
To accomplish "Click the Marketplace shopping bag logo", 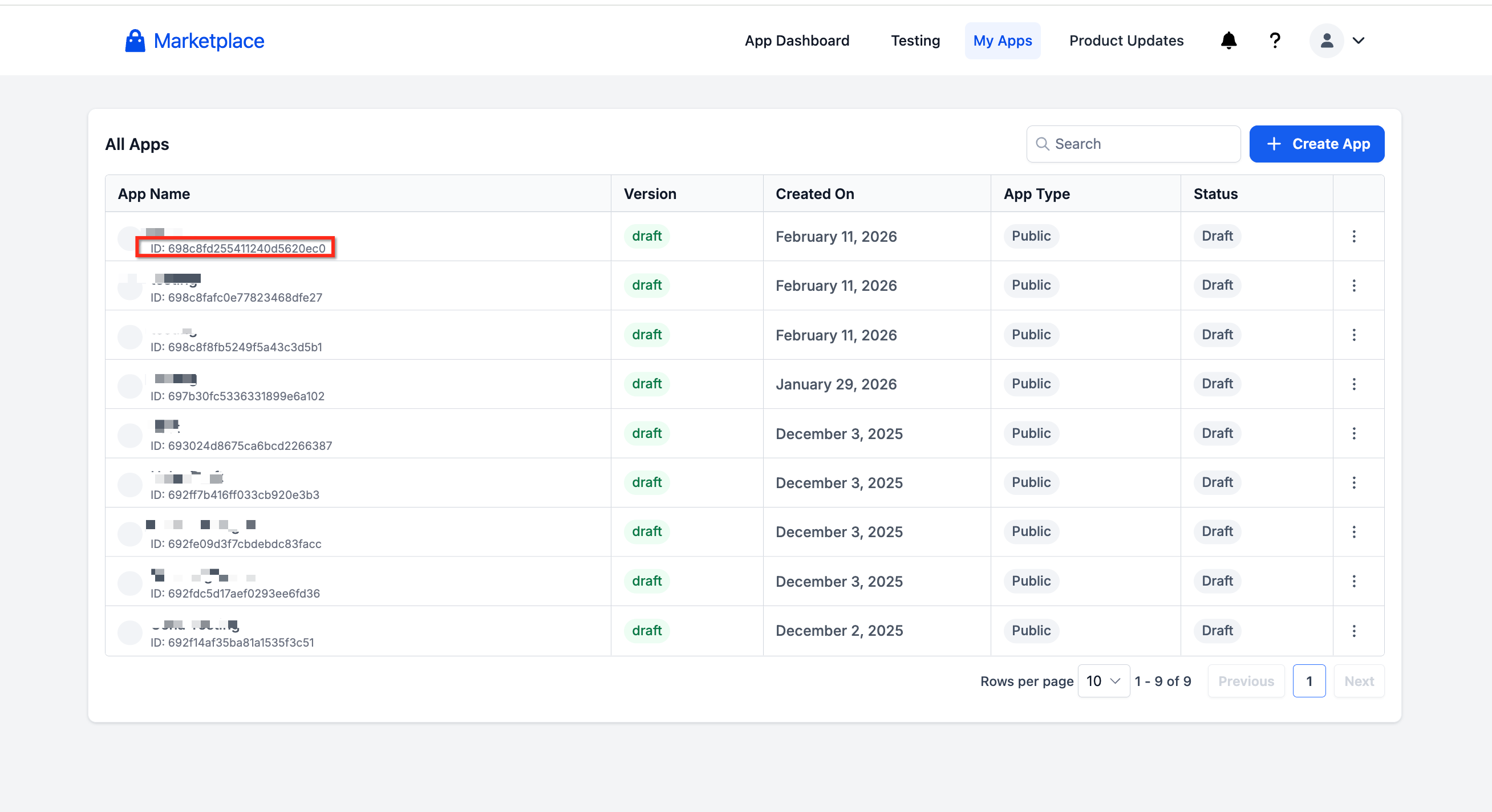I will [135, 40].
